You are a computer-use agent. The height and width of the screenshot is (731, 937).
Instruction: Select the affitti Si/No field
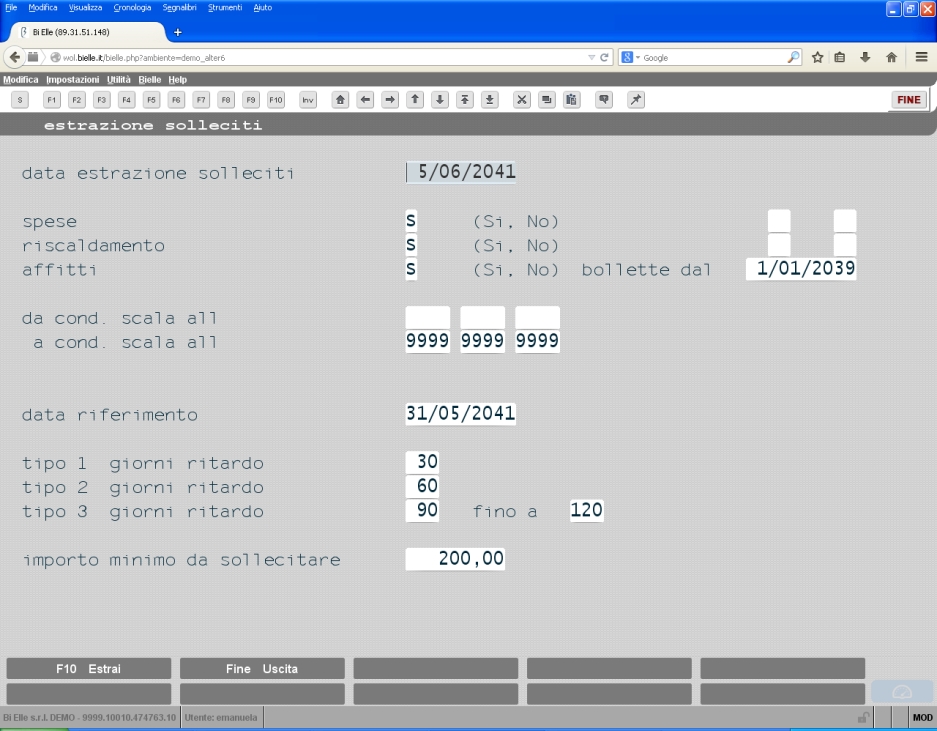pyautogui.click(x=411, y=270)
